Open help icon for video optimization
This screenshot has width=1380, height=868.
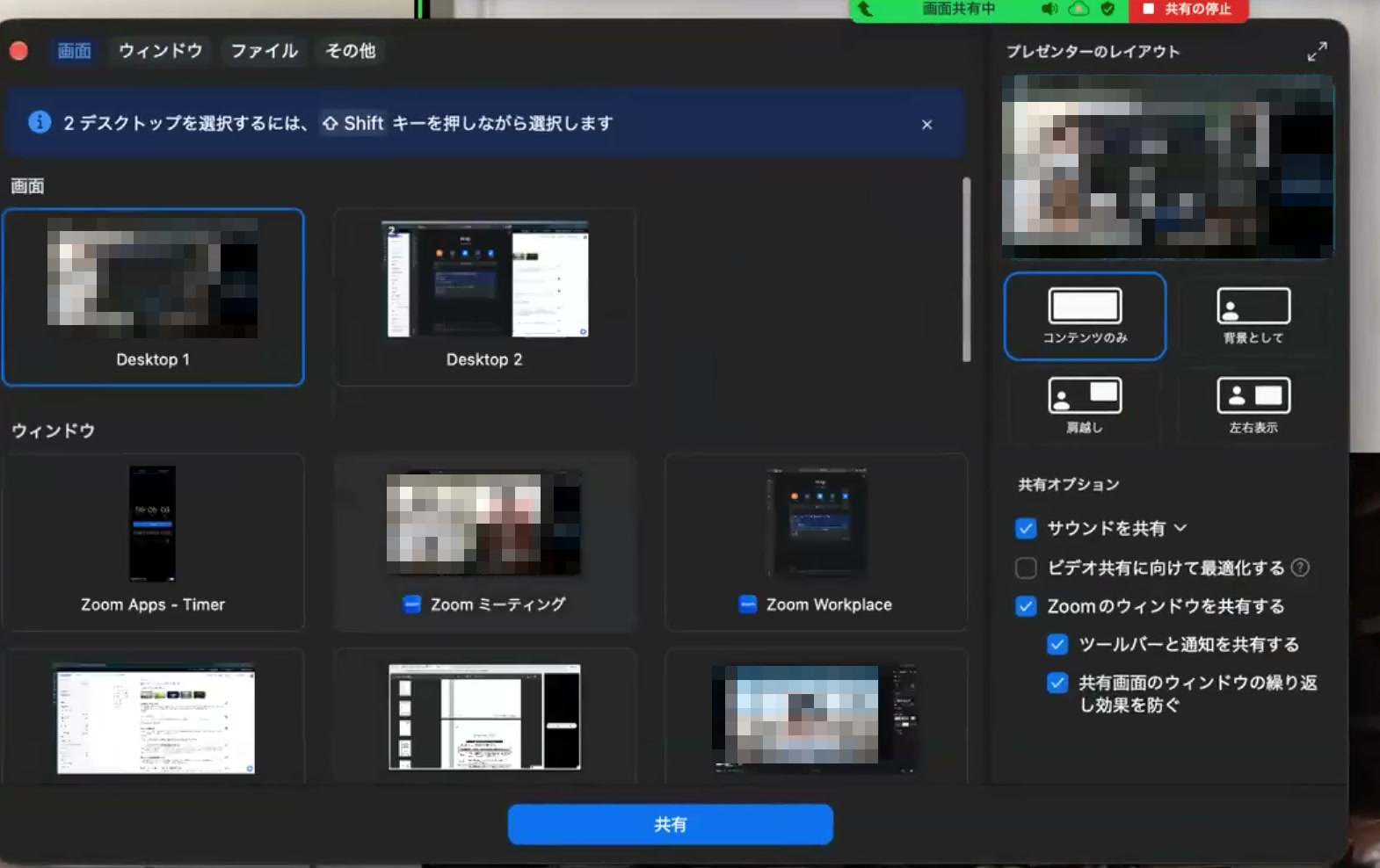(1300, 568)
